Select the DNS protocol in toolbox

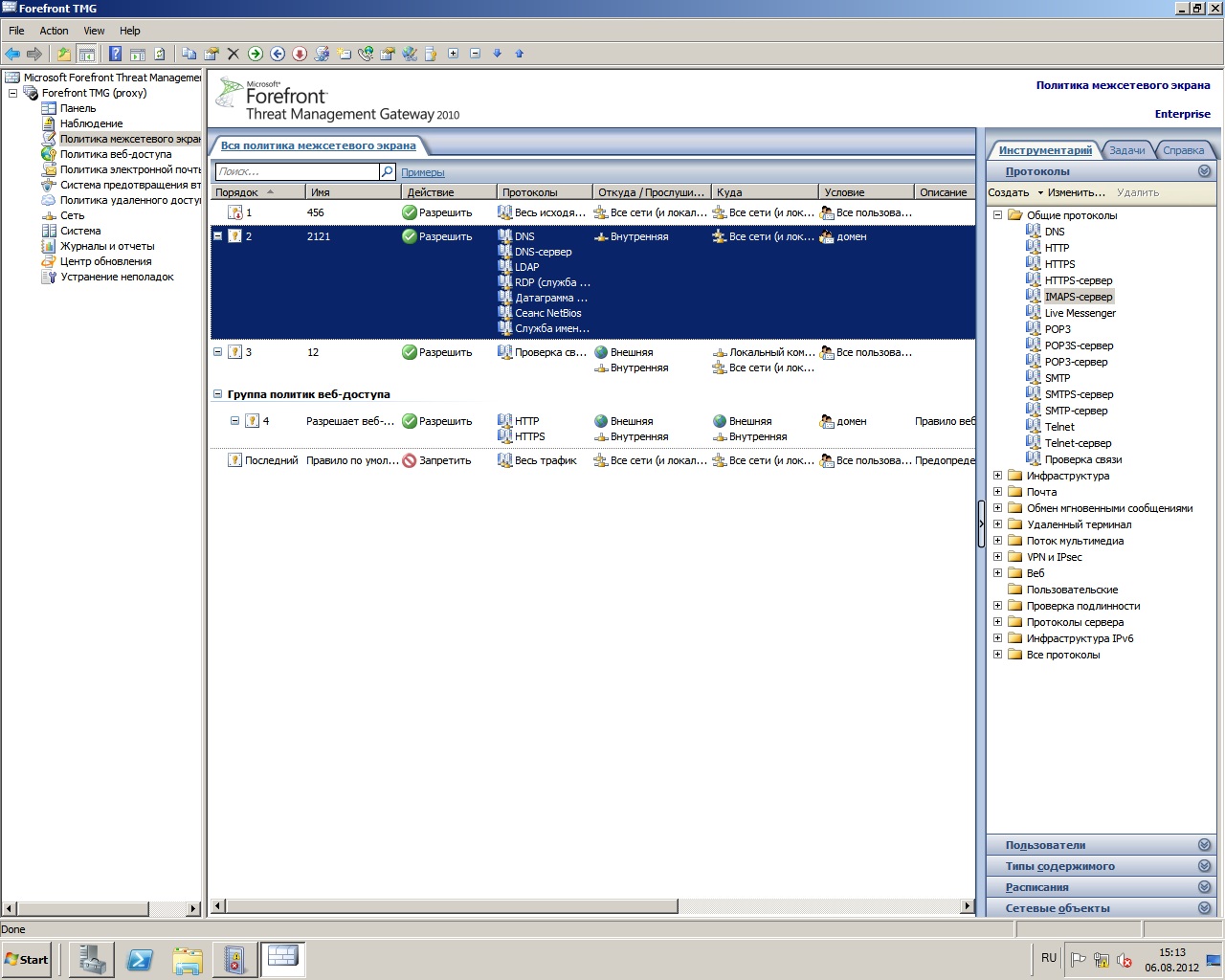pyautogui.click(x=1055, y=232)
